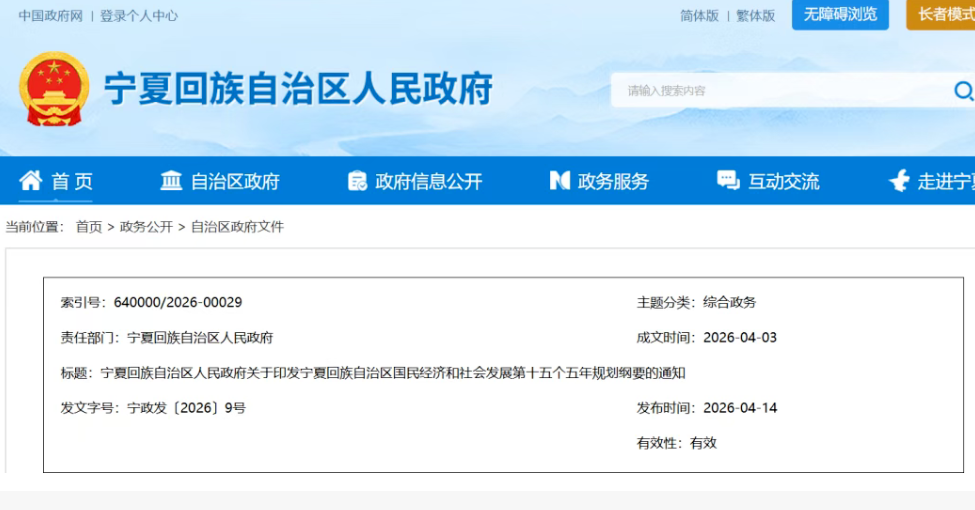Open the 自治区政府 menu item
Viewport: 975px width, 510px height.
coord(235,181)
